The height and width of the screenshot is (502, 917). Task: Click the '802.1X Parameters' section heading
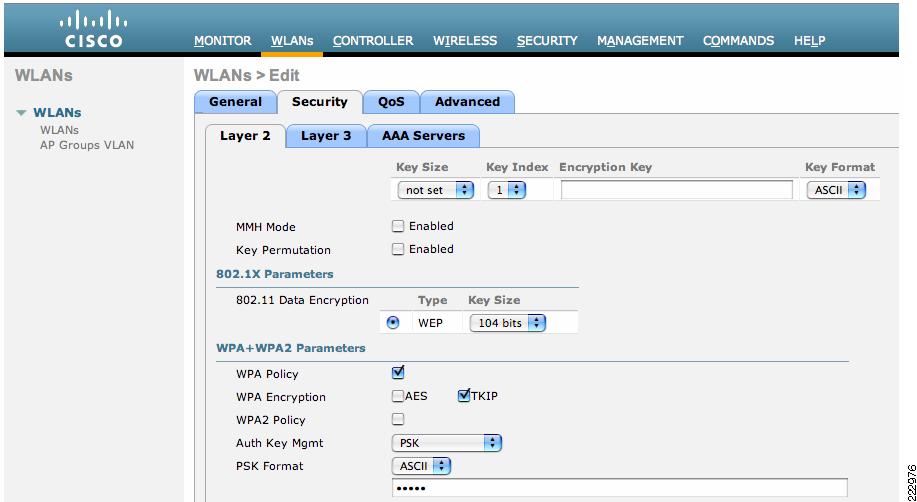point(275,274)
